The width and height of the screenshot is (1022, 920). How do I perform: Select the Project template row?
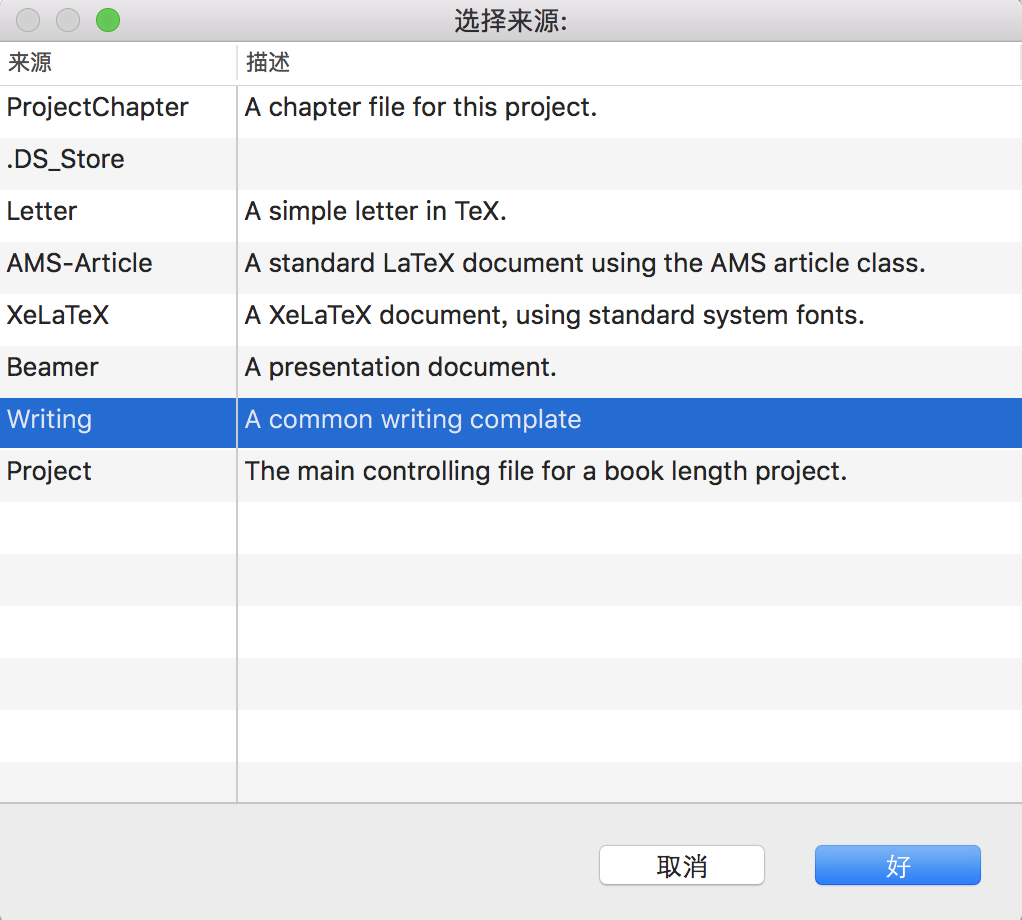(48, 471)
